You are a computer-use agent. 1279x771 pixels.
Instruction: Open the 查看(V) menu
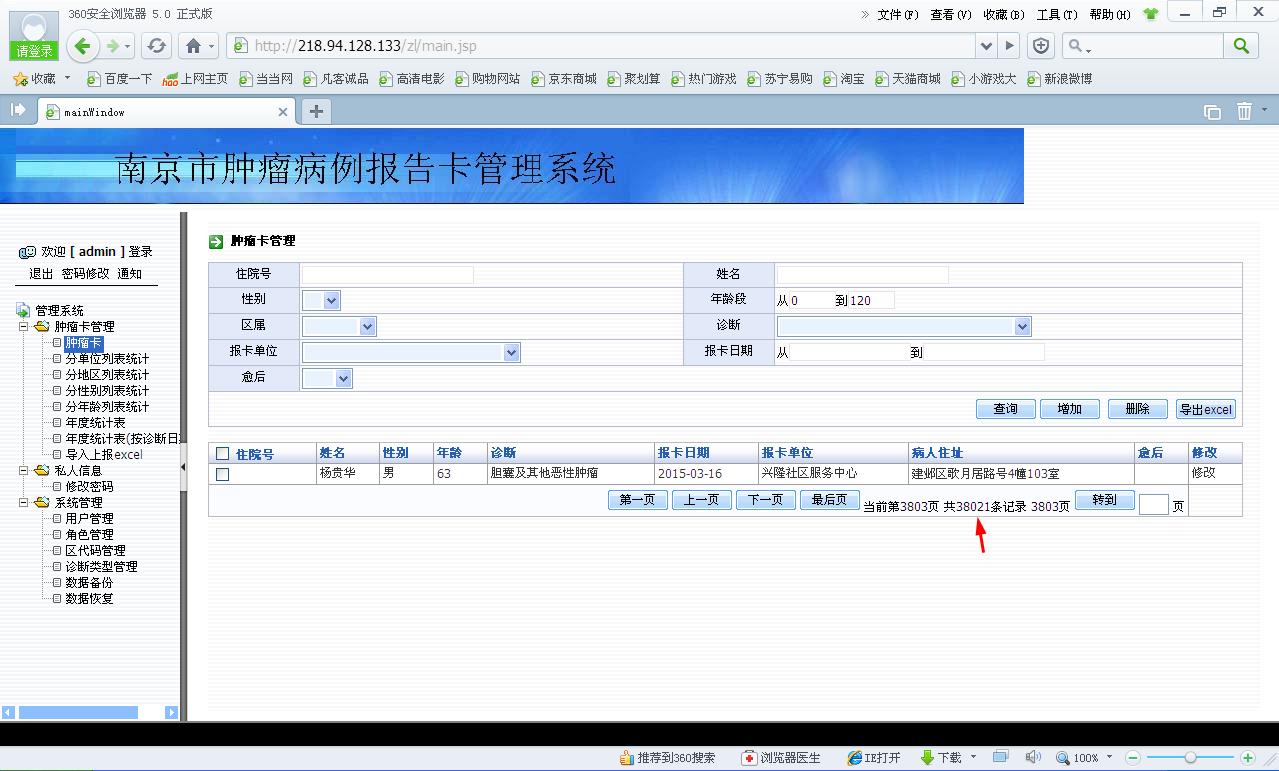951,14
